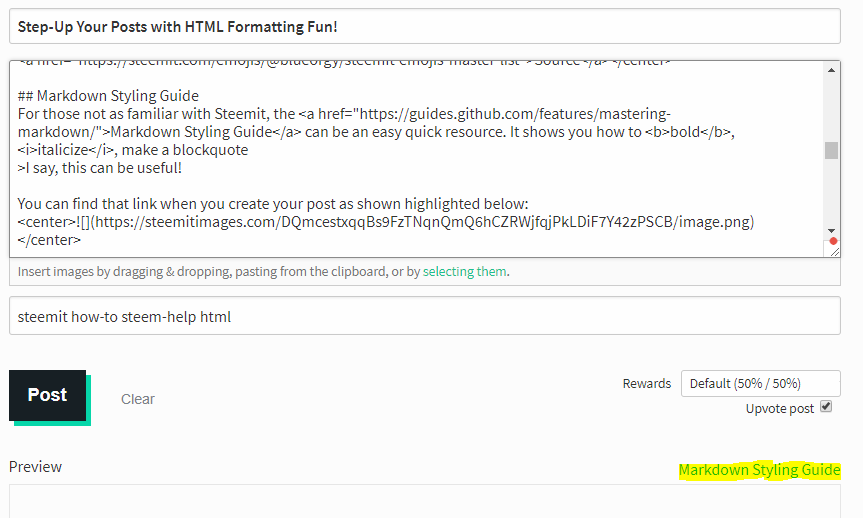Click the steemitimages.com image URL line in the editor
The image size is (863, 518).
386,222
